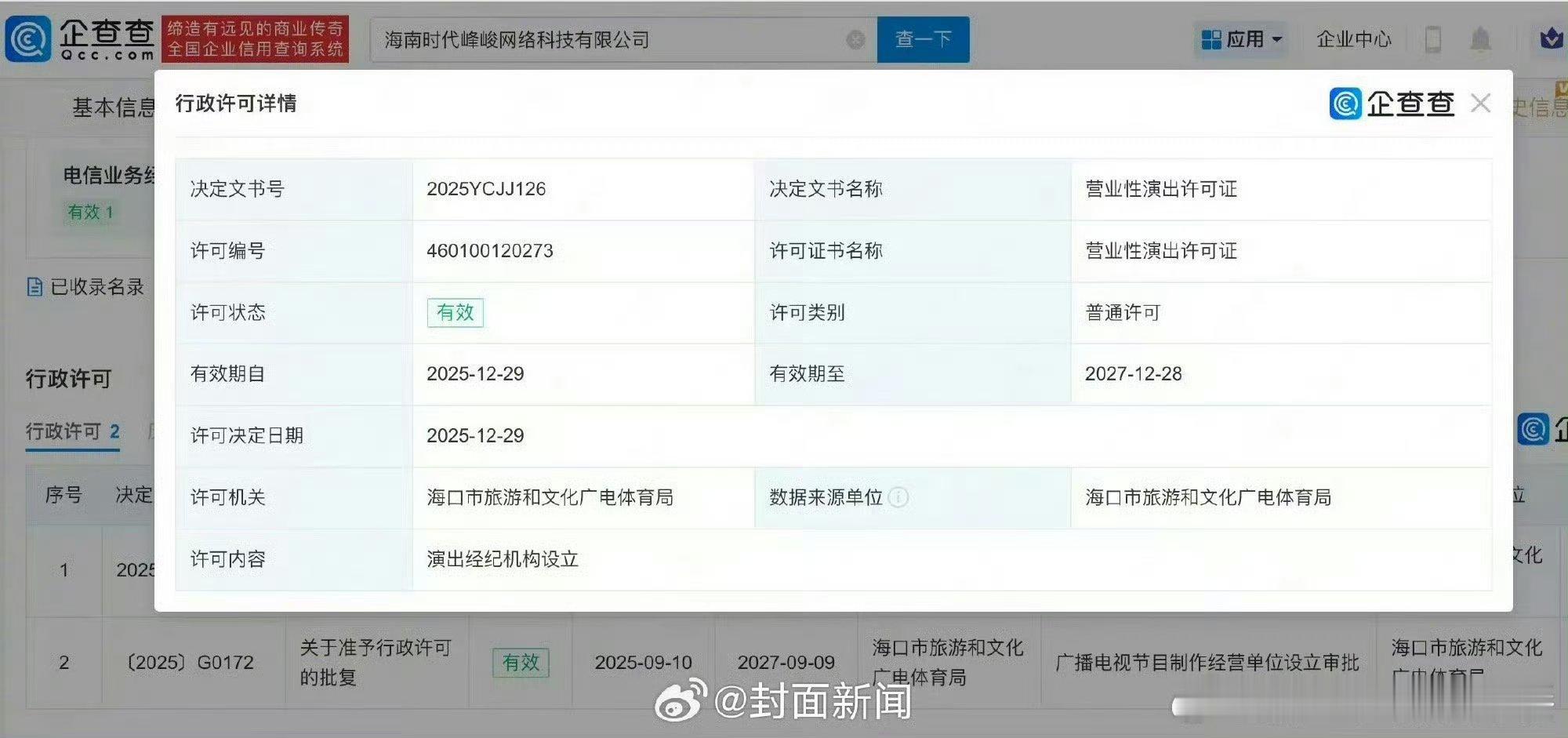The height and width of the screenshot is (738, 1568).
Task: Click 广播电视节目制作经营单位设立审批 in row 2
Action: click(x=1207, y=663)
